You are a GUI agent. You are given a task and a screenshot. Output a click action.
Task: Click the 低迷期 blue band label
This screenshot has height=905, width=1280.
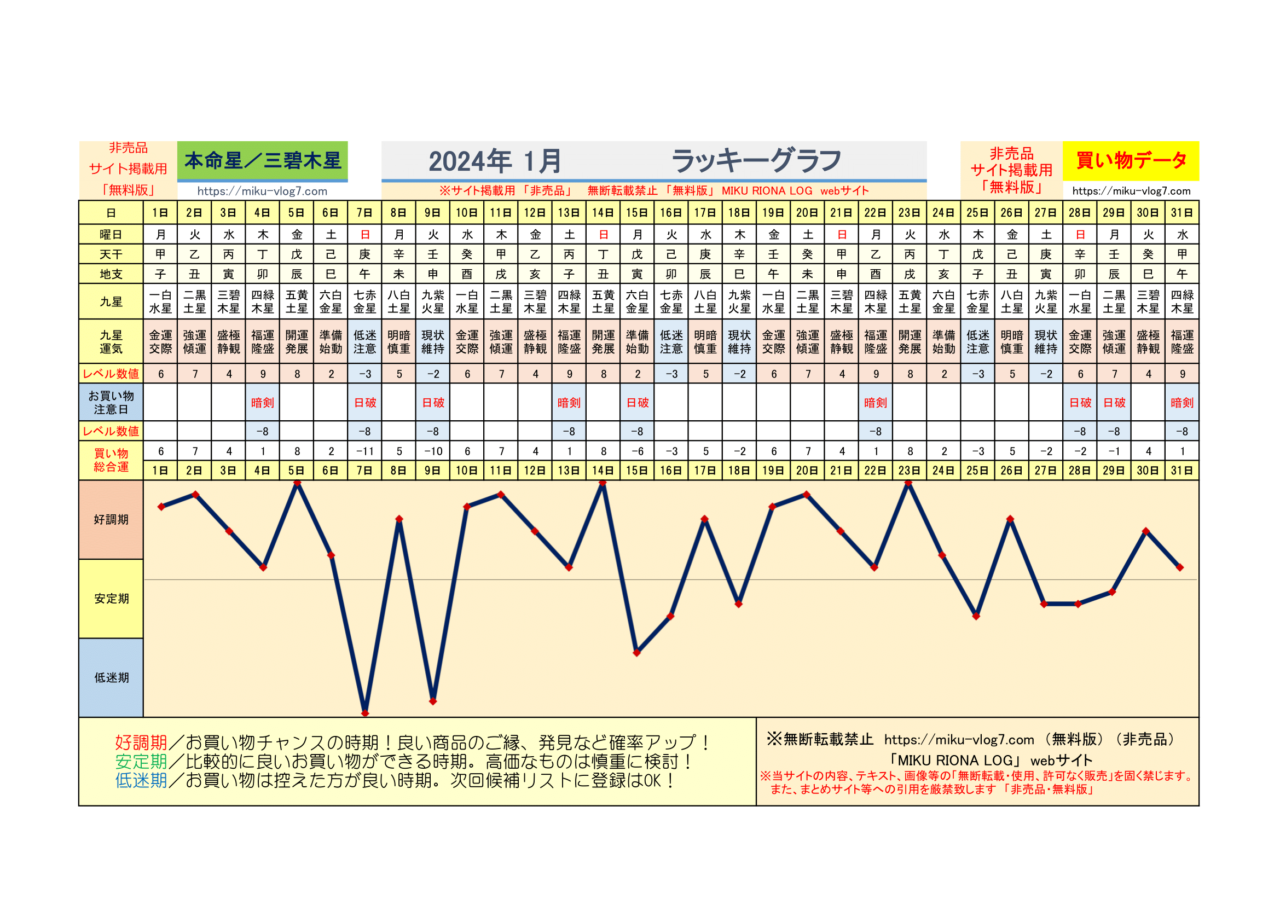click(110, 677)
